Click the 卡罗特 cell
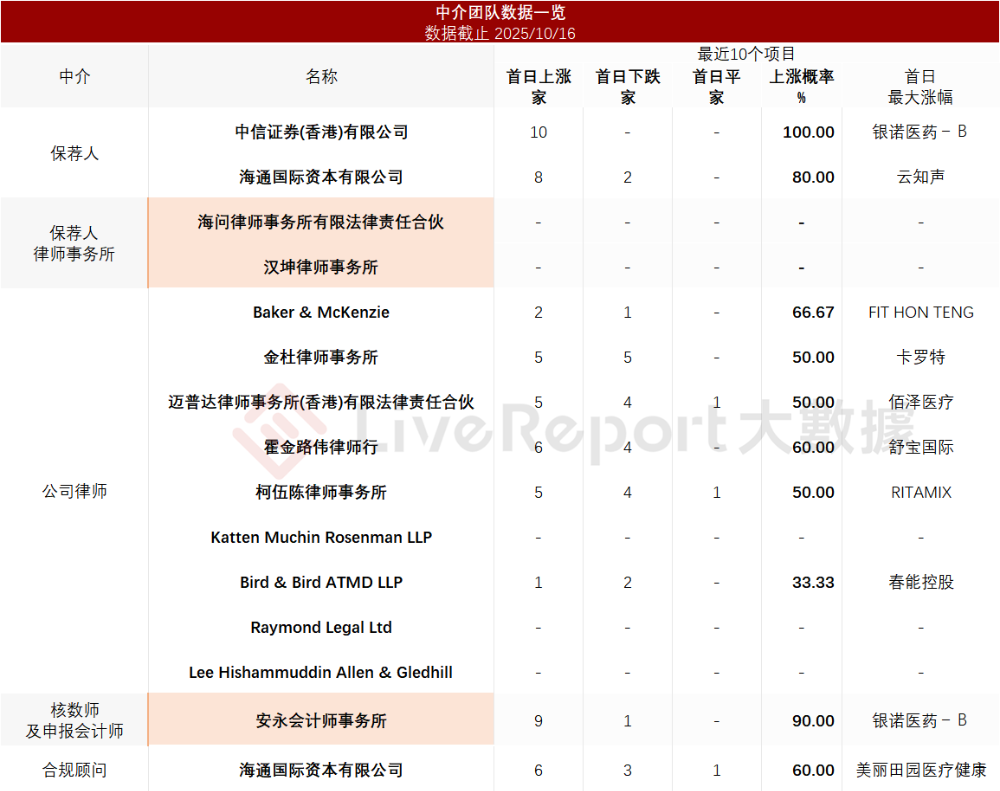Screen dimensions: 1000x791 pyautogui.click(x=920, y=357)
